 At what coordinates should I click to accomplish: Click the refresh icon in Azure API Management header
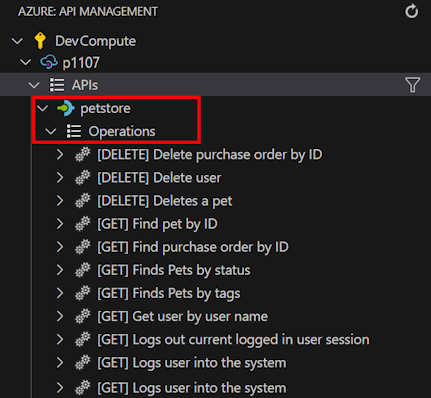point(411,11)
